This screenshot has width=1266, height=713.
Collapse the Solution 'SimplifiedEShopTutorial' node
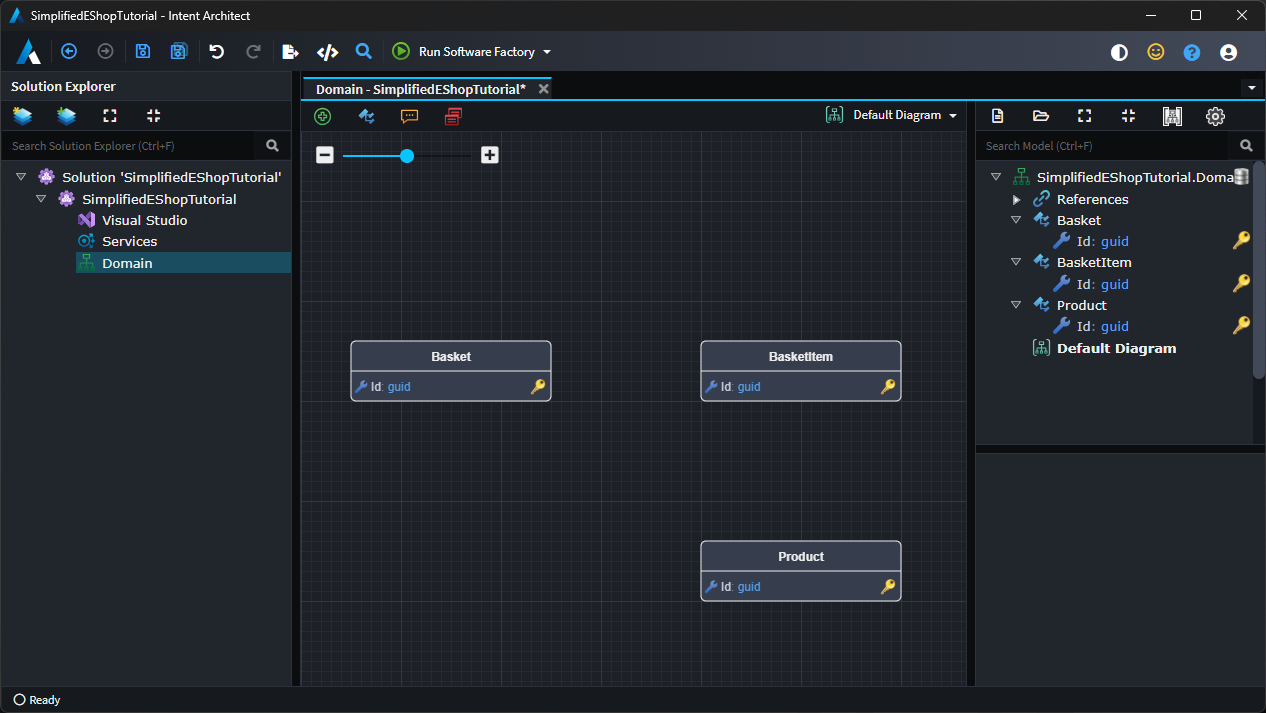(x=21, y=177)
